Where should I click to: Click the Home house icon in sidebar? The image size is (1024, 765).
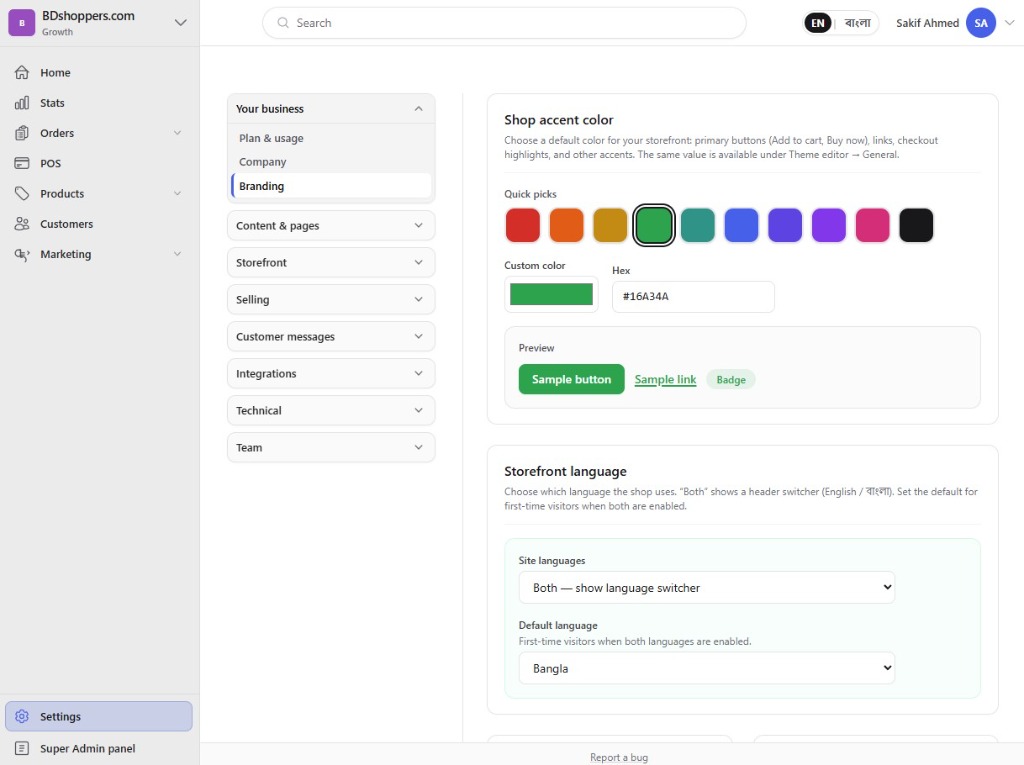click(x=22, y=73)
